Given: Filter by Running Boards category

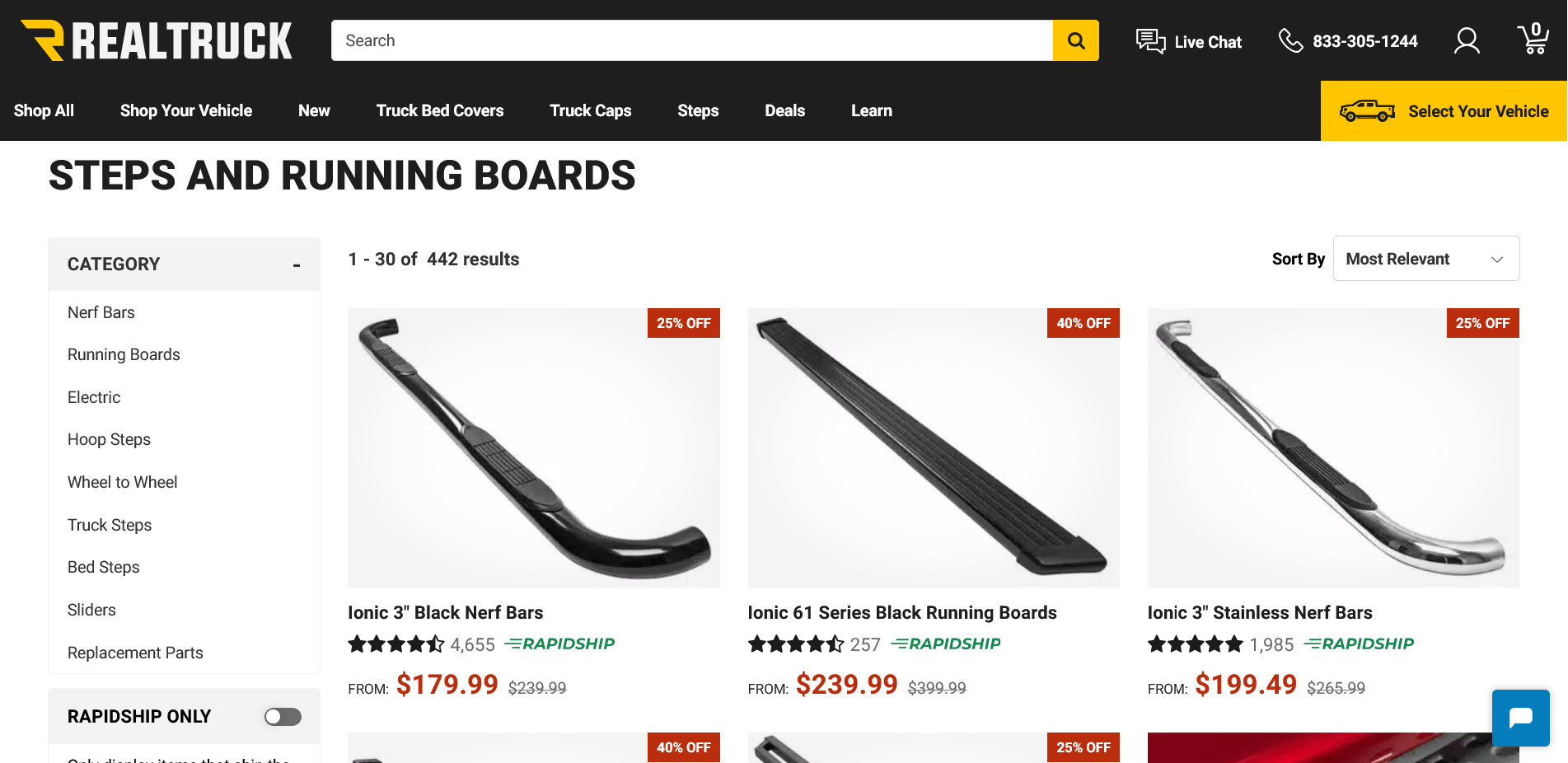Looking at the screenshot, I should click(124, 354).
